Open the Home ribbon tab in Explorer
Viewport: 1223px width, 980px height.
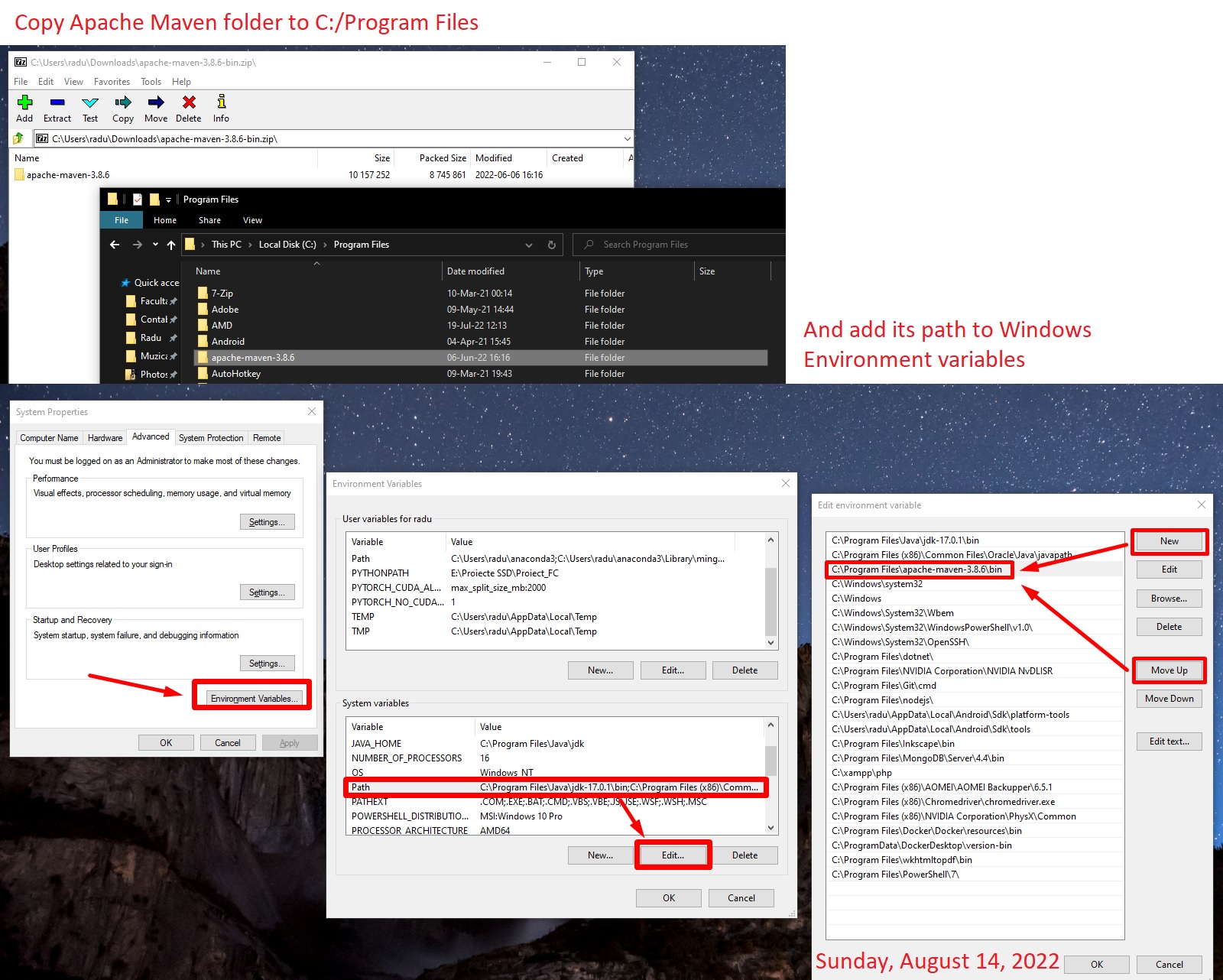point(165,220)
